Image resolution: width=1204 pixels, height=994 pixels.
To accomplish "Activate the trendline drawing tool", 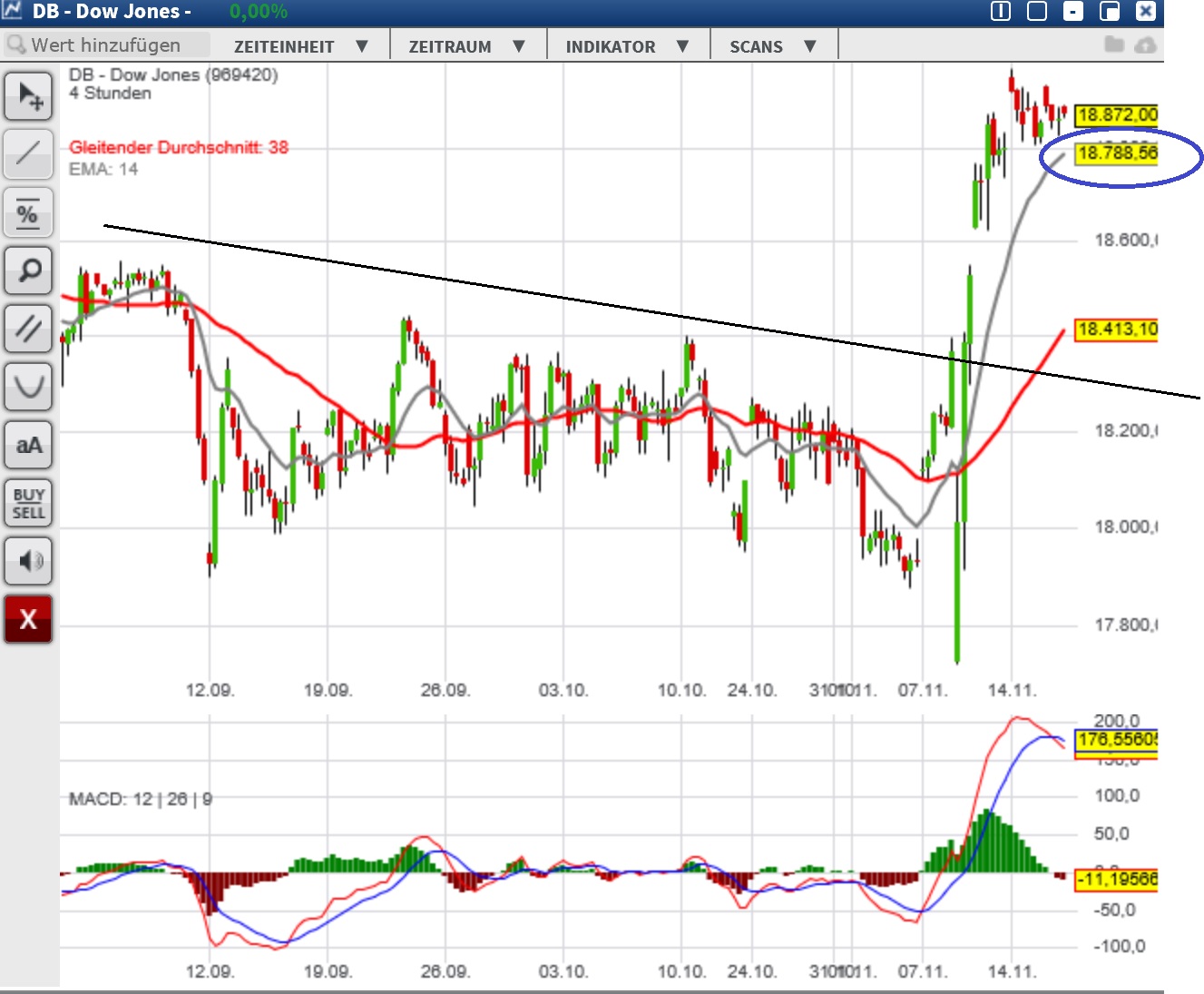I will pos(27,154).
